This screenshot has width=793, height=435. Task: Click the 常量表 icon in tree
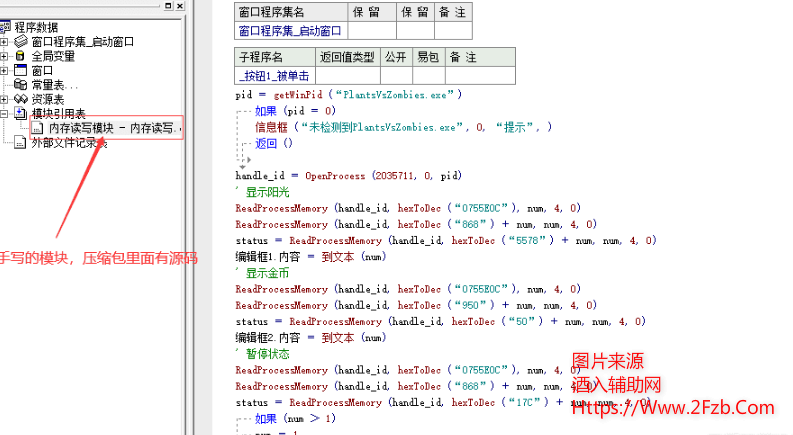(x=21, y=85)
